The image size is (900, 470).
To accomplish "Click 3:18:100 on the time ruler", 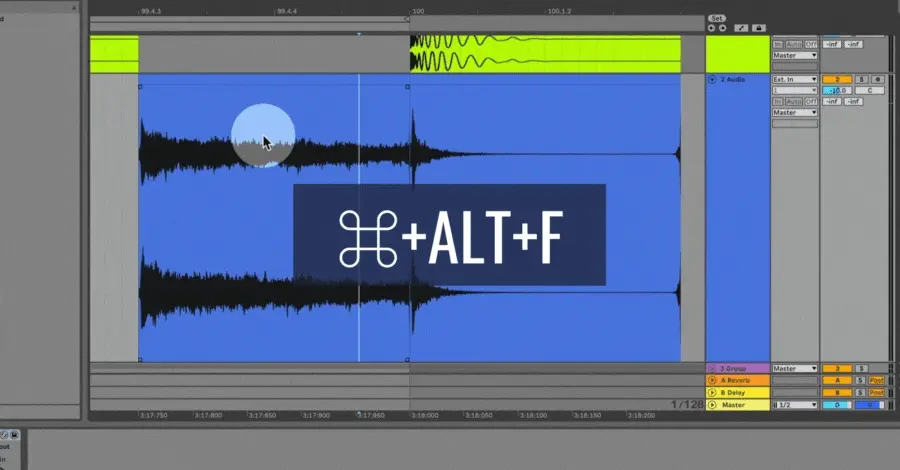I will pyautogui.click(x=533, y=415).
